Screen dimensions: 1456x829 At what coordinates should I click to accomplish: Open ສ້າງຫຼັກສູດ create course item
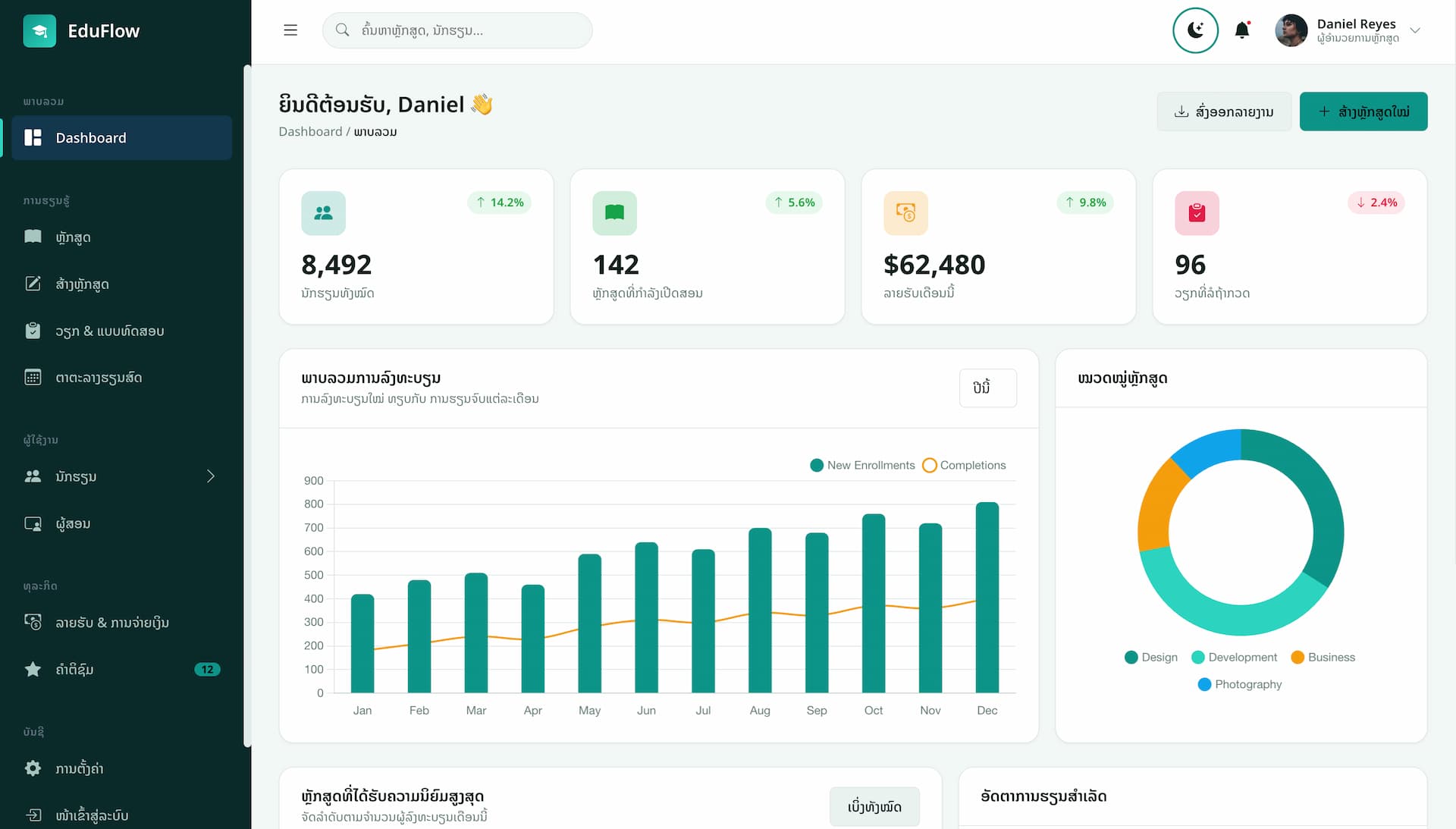121,284
